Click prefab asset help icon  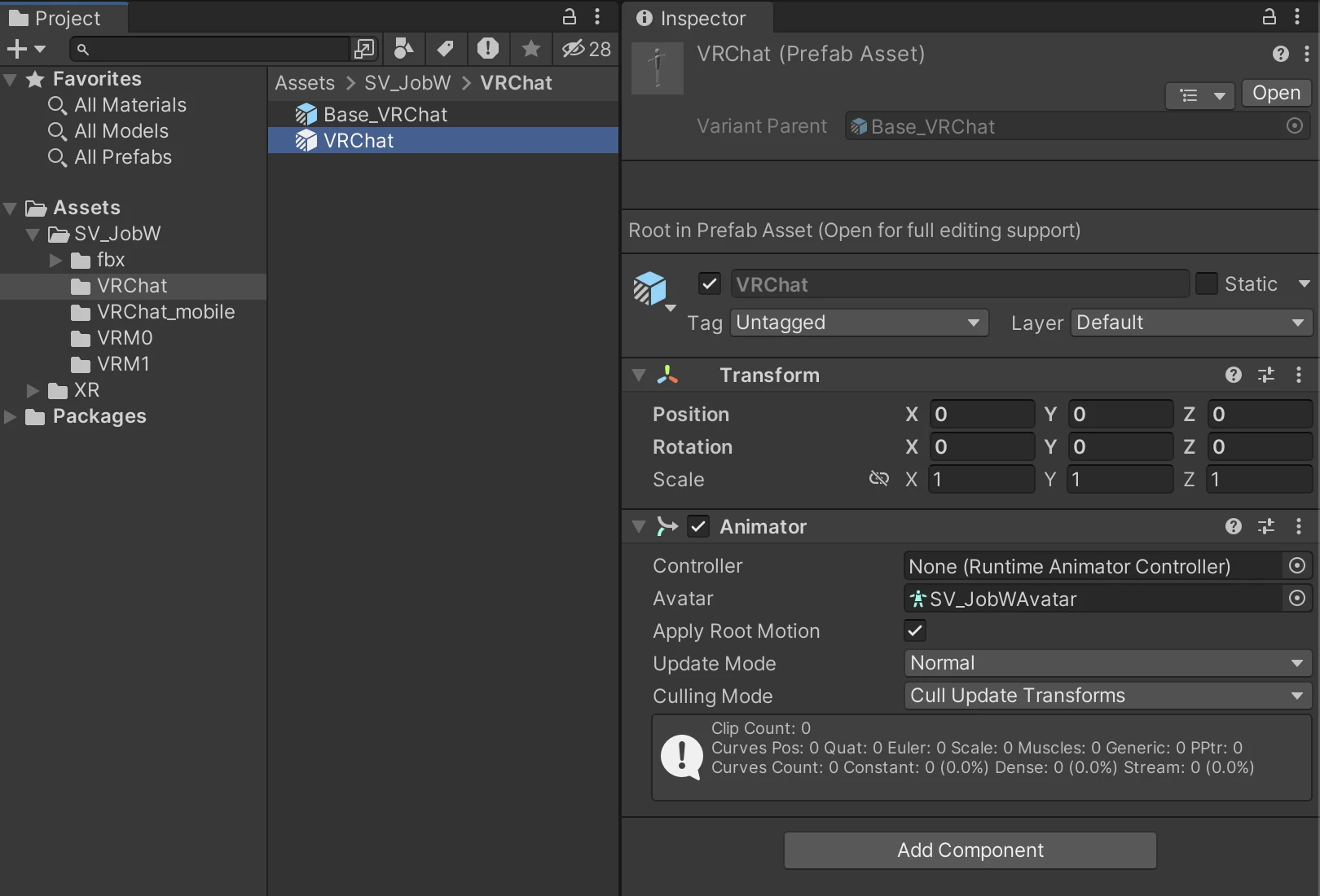1281,54
